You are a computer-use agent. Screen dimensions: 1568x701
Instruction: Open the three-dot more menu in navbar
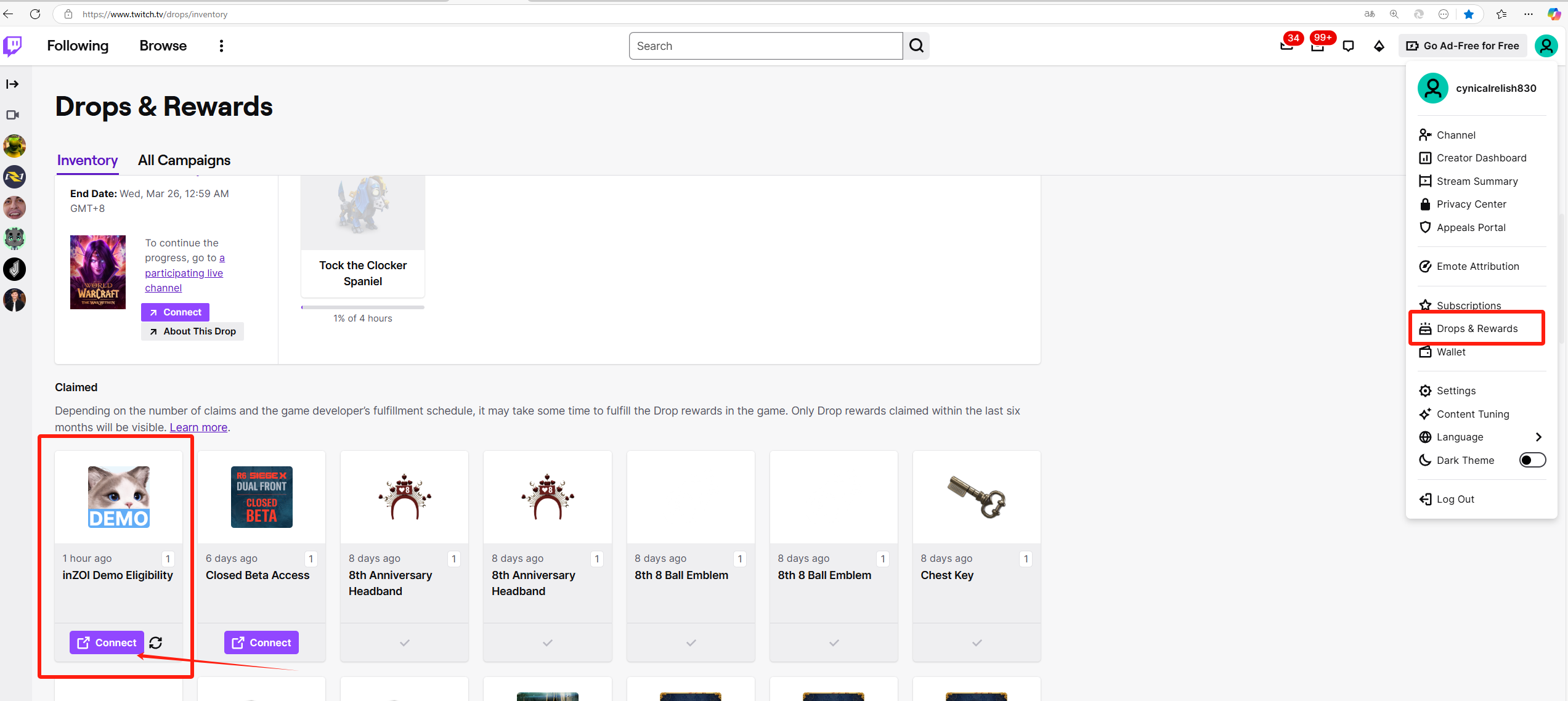pos(221,46)
